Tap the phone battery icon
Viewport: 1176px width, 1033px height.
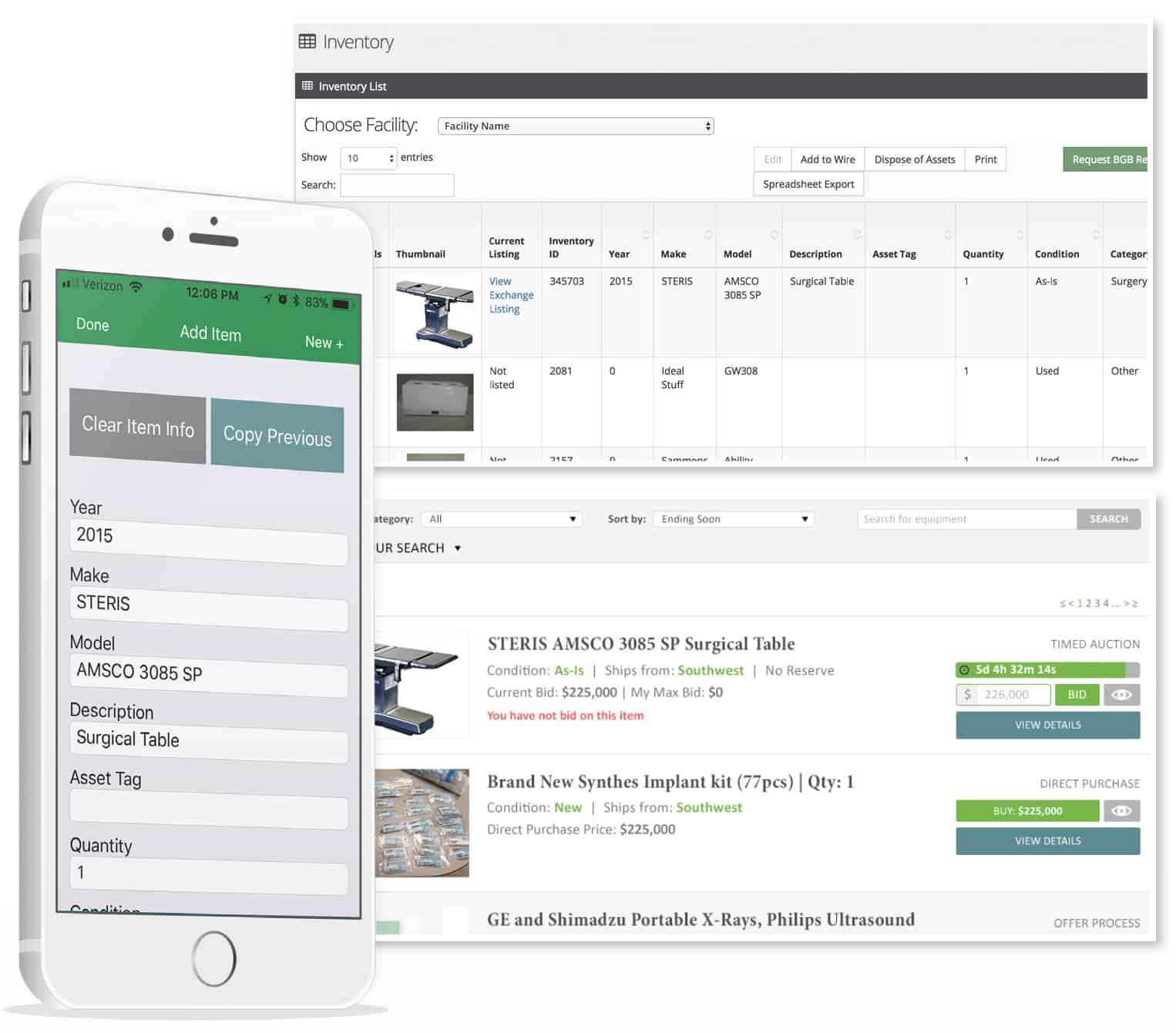(x=342, y=304)
